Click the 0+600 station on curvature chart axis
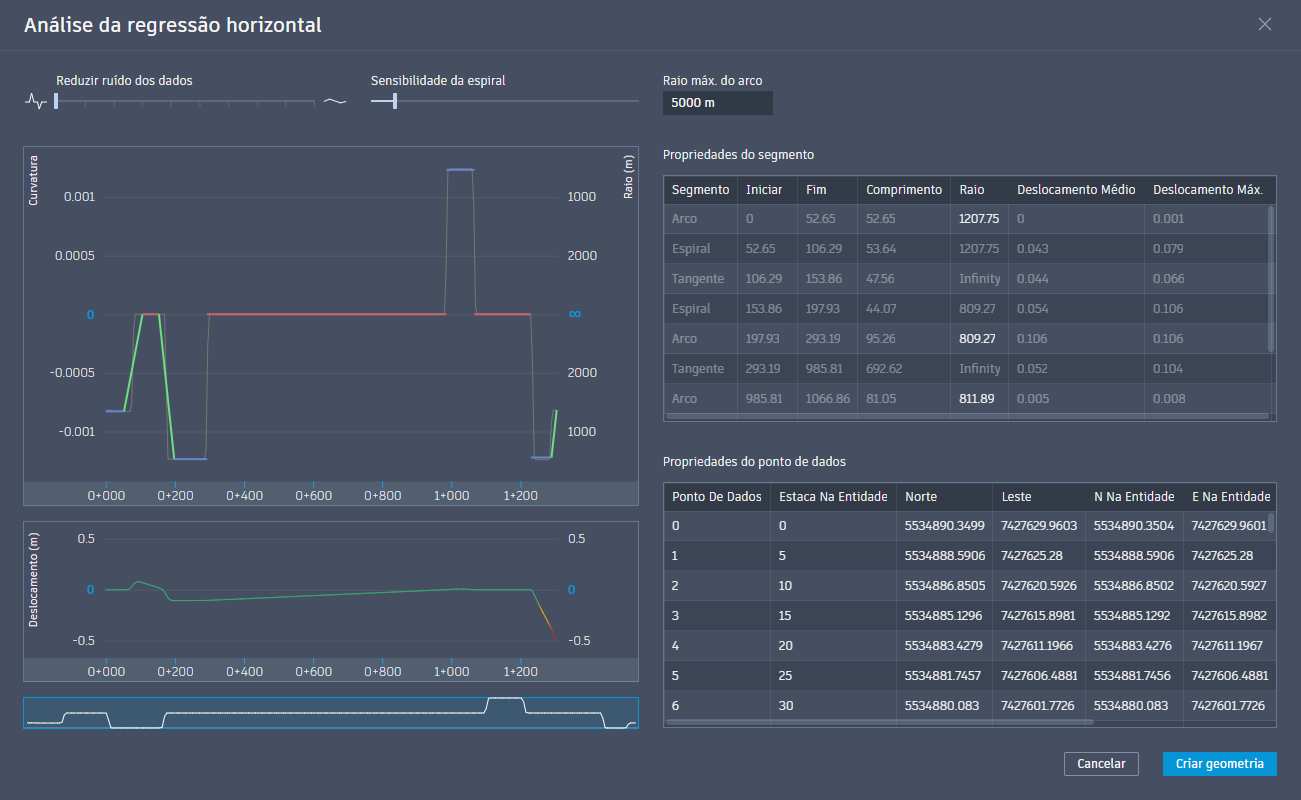 coord(313,495)
